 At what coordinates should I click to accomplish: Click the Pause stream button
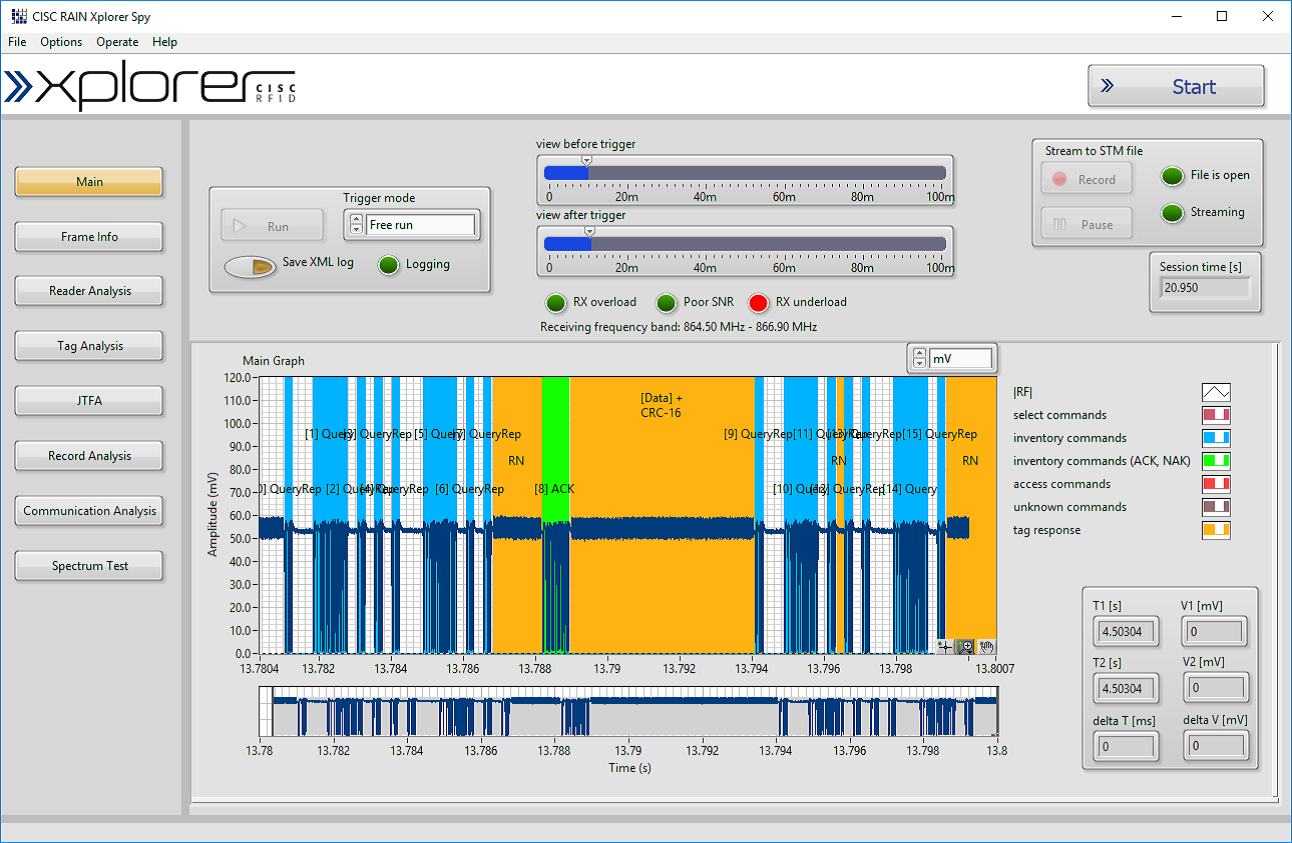coord(1086,225)
